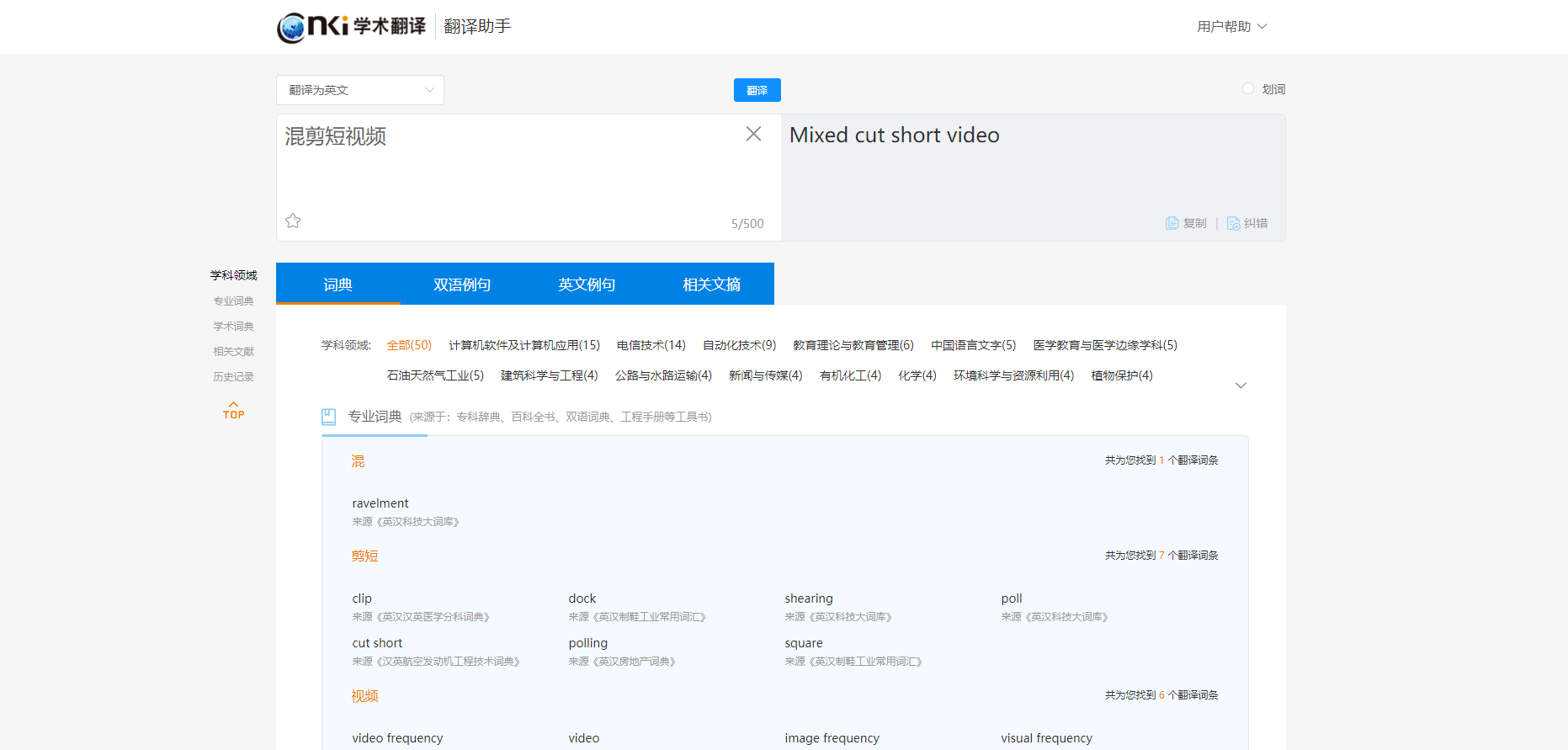
Task: Select the term 'polling'
Action: 588,643
